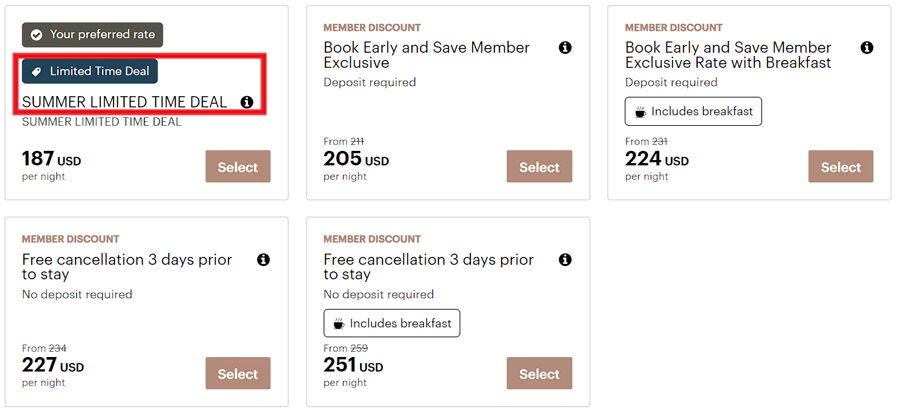This screenshot has height=415, width=900.
Task: Click the tag icon in Limited Time Deal badge
Action: pyautogui.click(x=36, y=72)
